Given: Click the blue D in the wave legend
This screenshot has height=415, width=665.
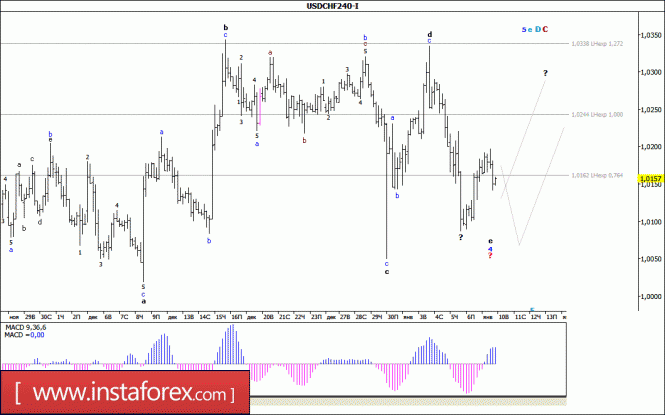Looking at the screenshot, I should coord(536,29).
